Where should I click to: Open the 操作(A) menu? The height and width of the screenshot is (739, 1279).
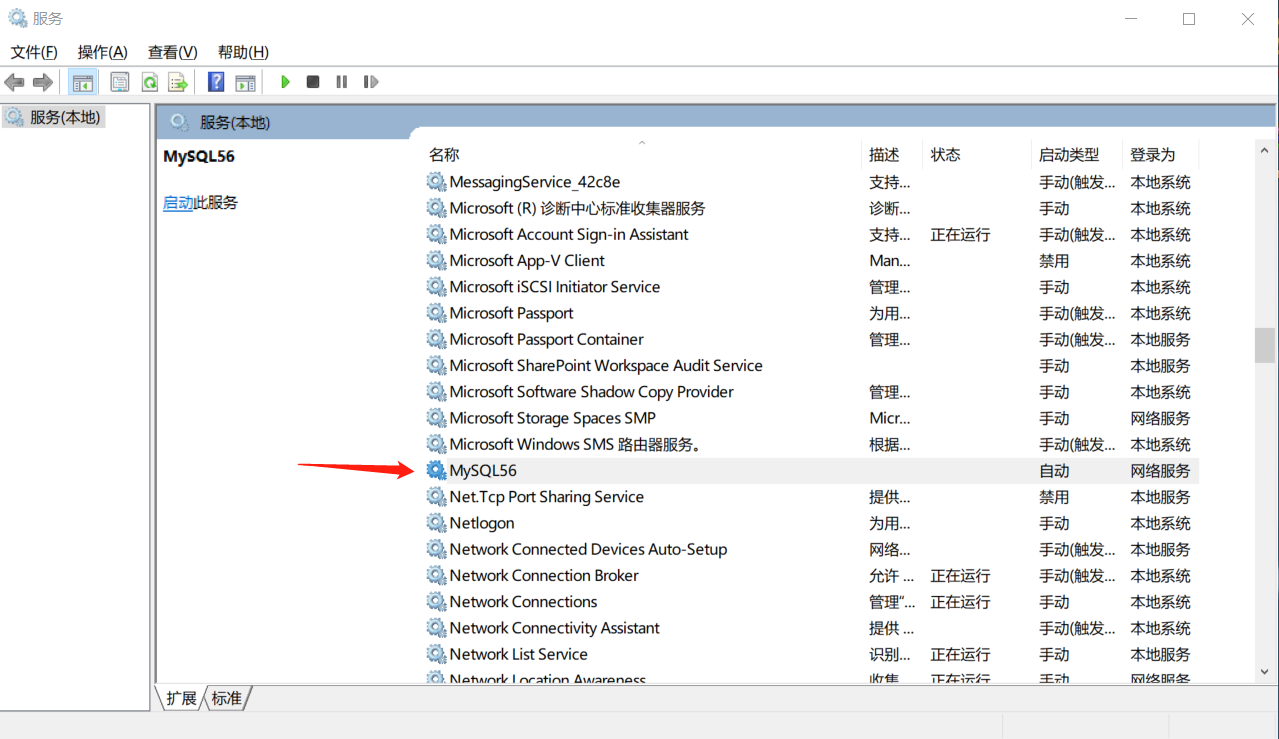[103, 52]
